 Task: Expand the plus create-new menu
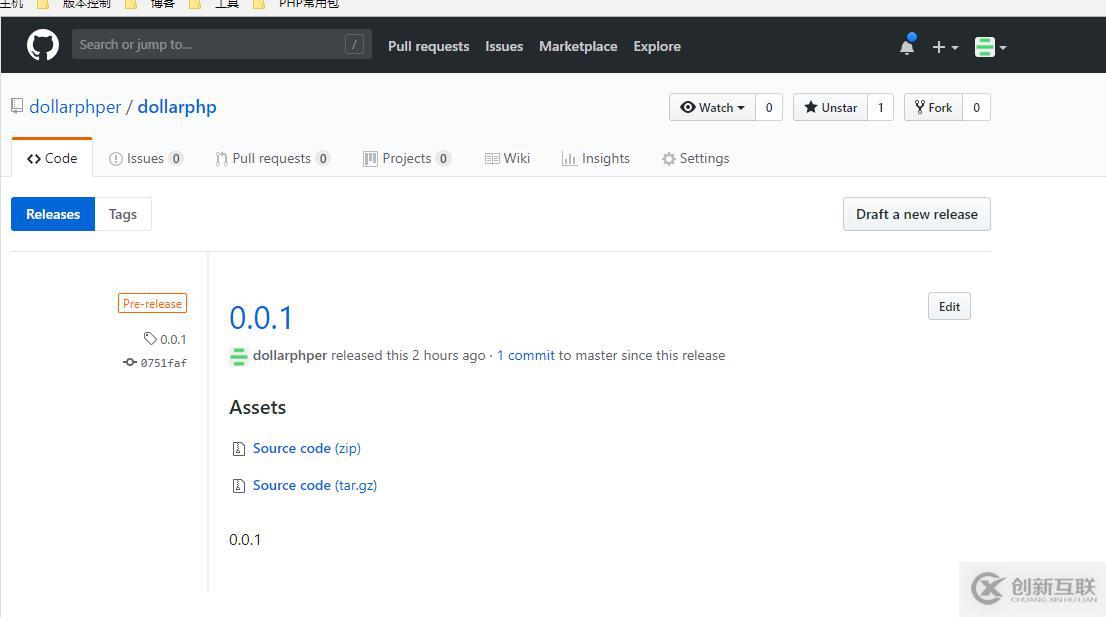945,47
